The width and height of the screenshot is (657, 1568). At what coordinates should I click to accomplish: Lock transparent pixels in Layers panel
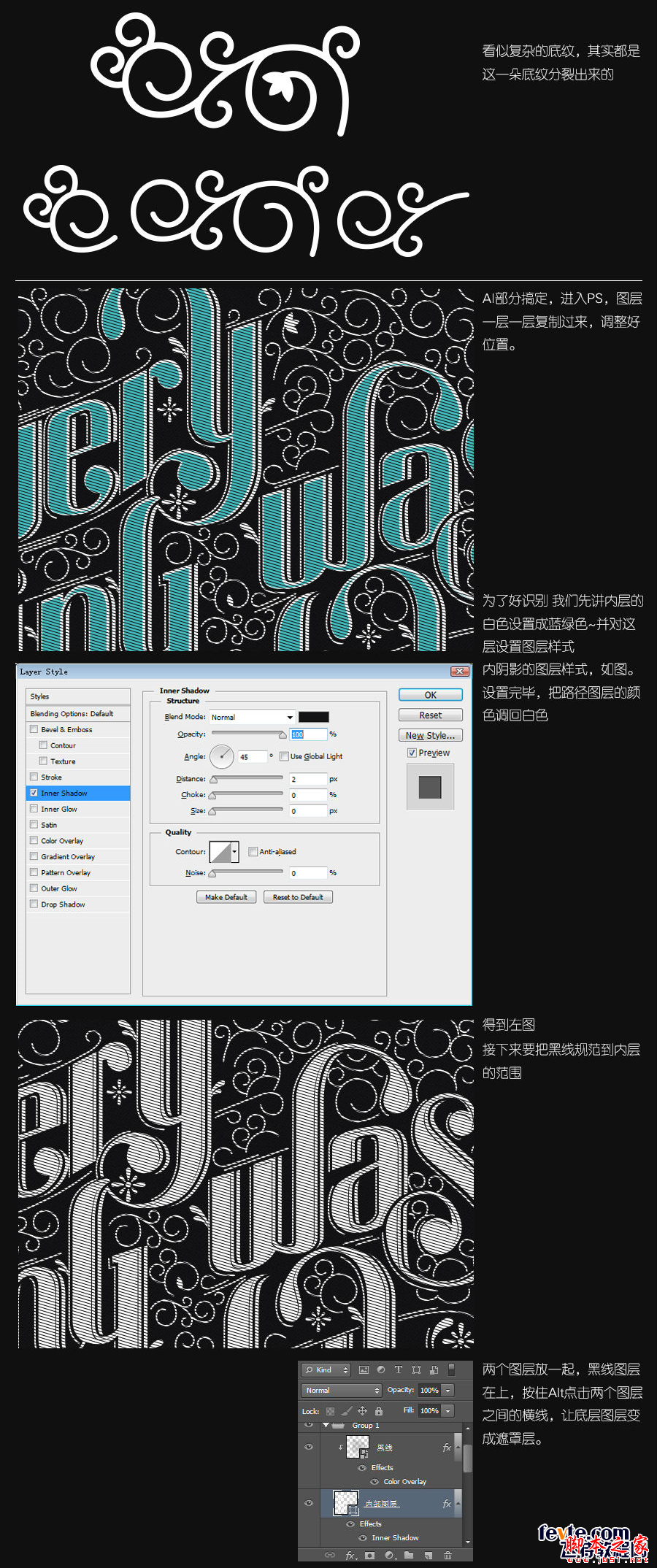pos(331,1411)
